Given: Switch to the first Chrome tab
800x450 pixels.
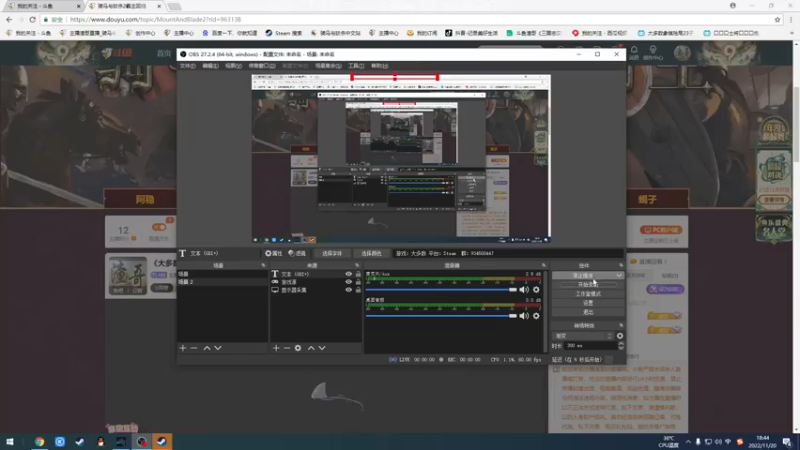Looking at the screenshot, I should [43, 6].
